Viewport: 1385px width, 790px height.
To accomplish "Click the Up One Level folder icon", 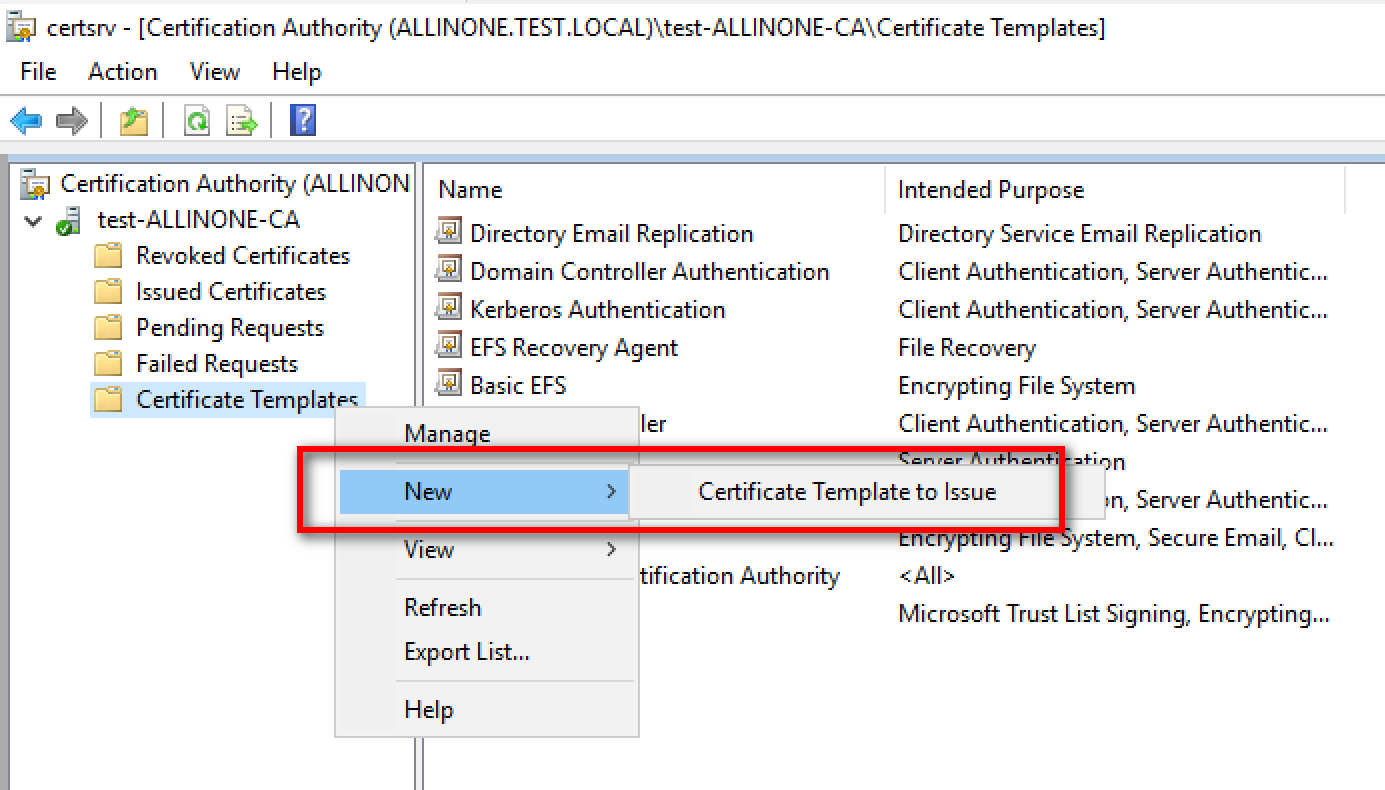I will 134,122.
